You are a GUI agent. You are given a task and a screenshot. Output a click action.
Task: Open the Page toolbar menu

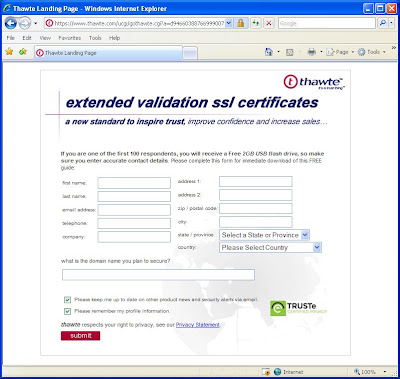point(340,52)
